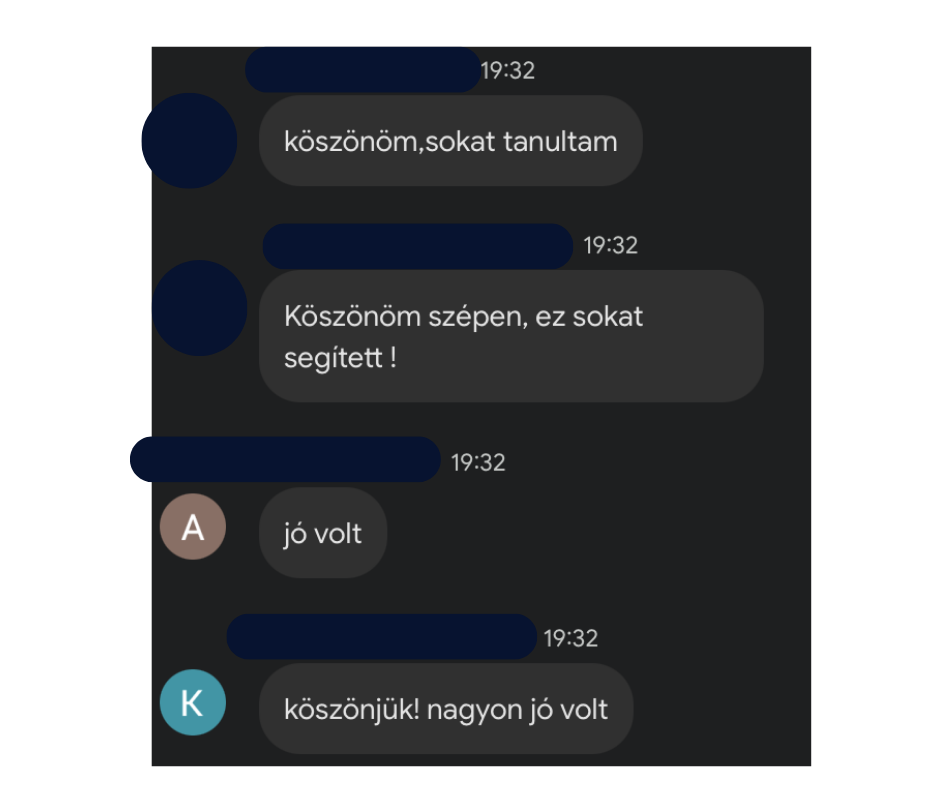Screen dimensions: 940x788
Task: Click the word 'tanultam' in the first message
Action: pyautogui.click(x=560, y=142)
